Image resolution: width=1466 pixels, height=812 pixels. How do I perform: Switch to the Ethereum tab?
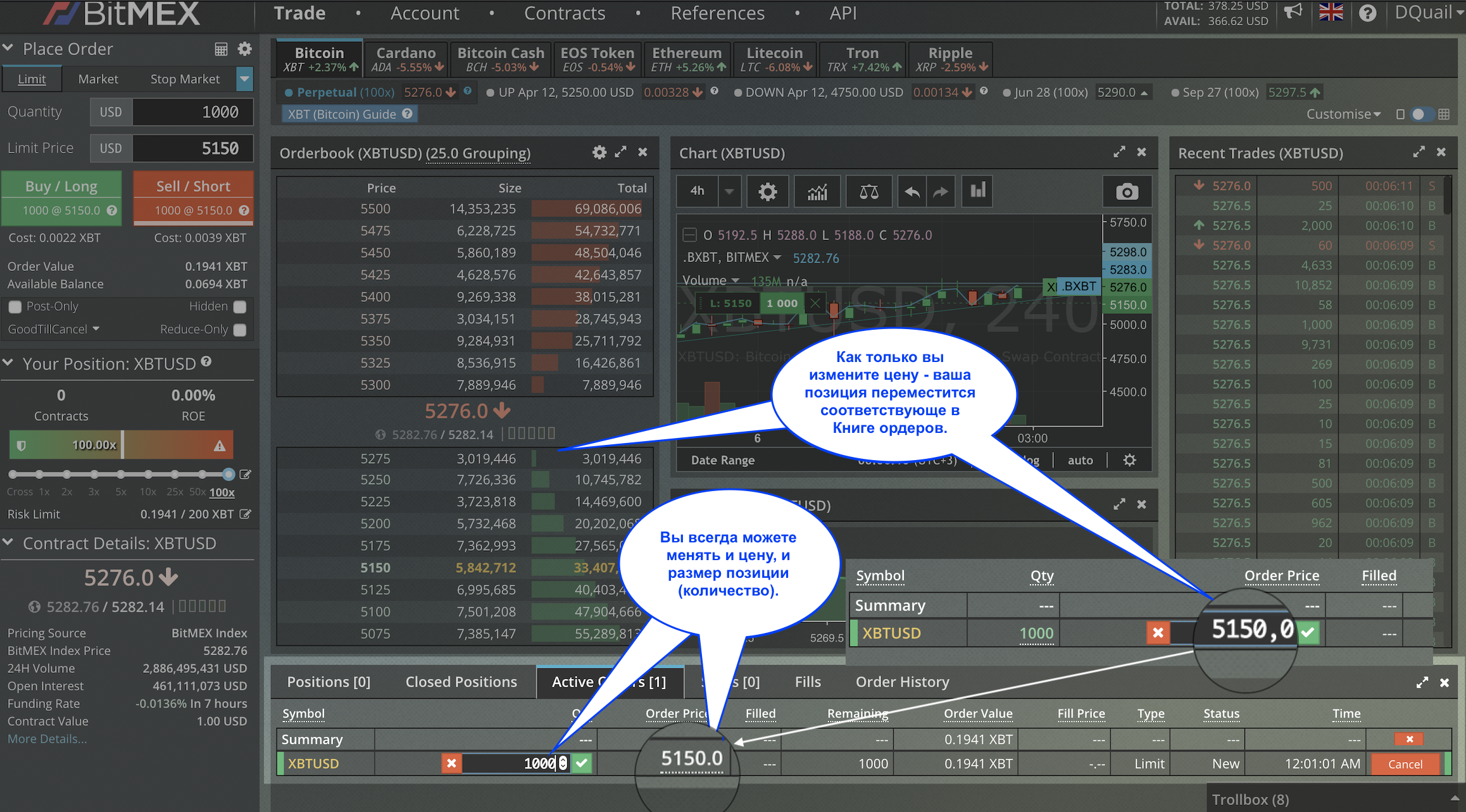pos(687,59)
